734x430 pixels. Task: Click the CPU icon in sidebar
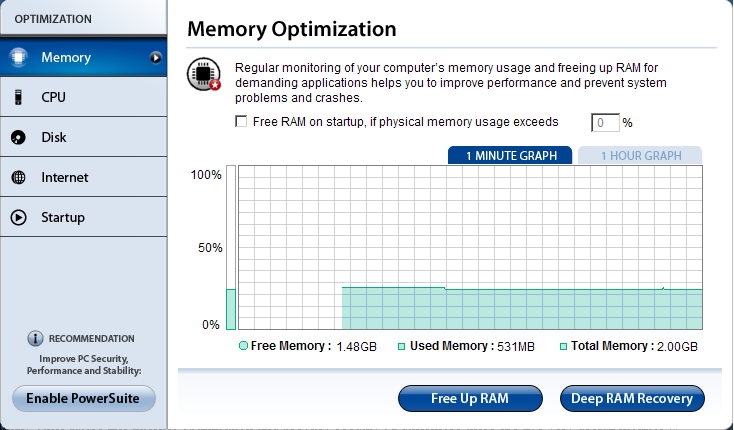point(18,97)
